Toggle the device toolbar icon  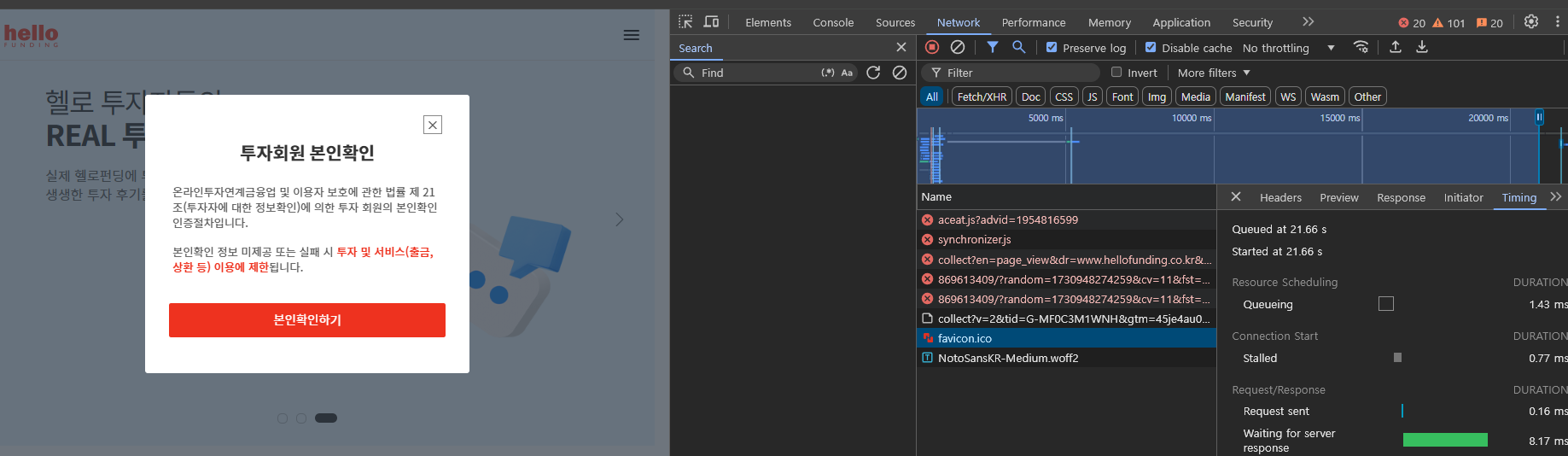point(711,22)
